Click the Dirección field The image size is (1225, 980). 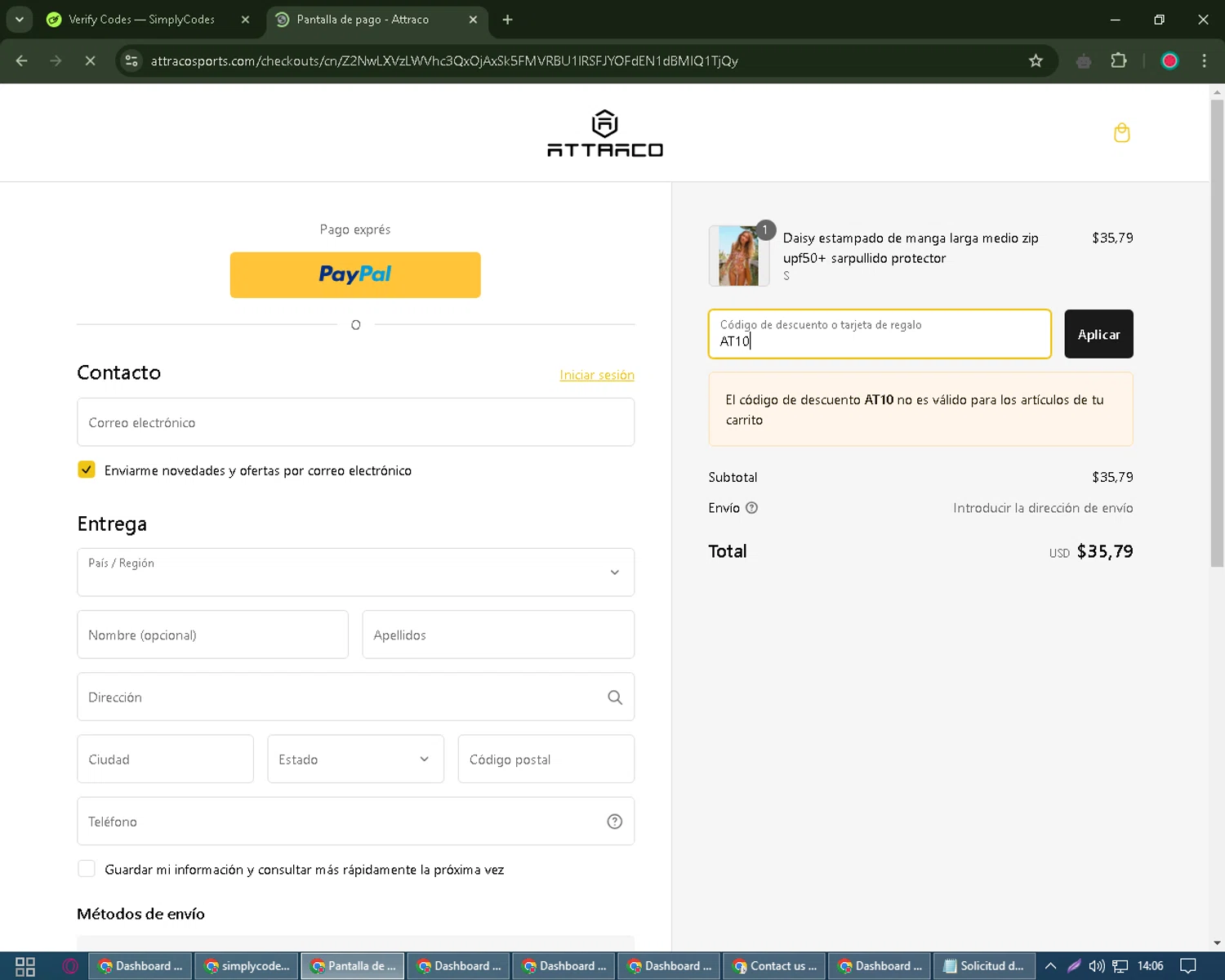[x=355, y=697]
